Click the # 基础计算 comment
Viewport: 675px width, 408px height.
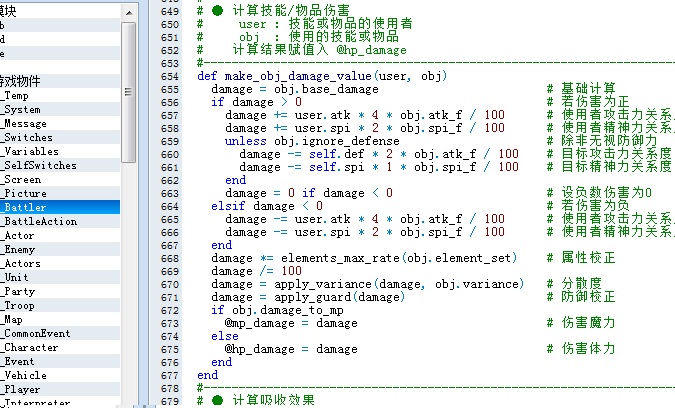pyautogui.click(x=581, y=89)
